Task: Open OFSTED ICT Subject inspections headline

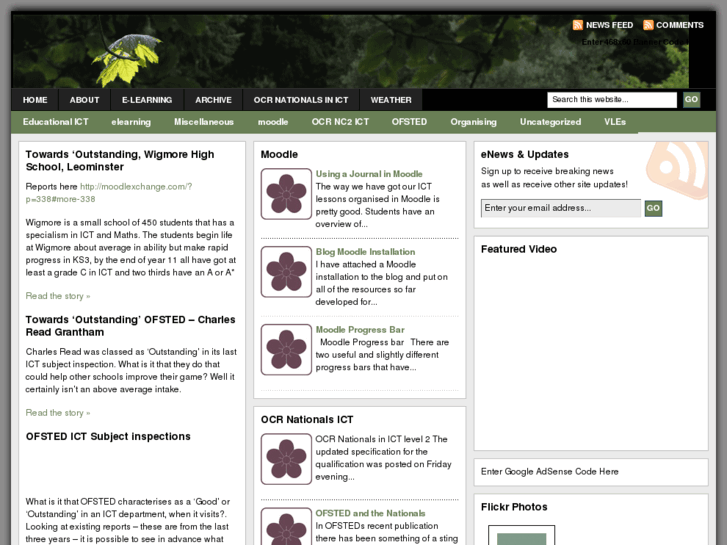Action: [108, 436]
